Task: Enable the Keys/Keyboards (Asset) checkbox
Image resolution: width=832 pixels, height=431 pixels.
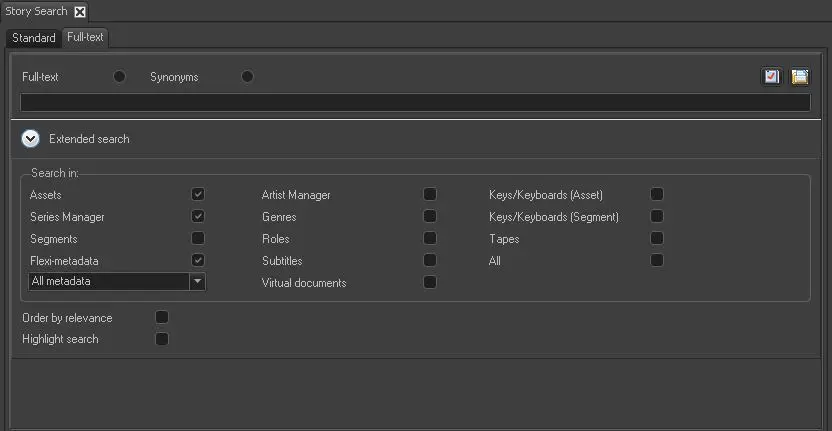Action: [x=657, y=194]
